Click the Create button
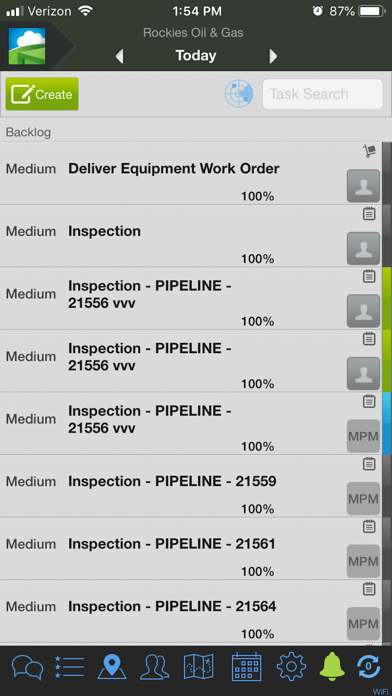Image resolution: width=392 pixels, height=696 pixels. (42, 94)
